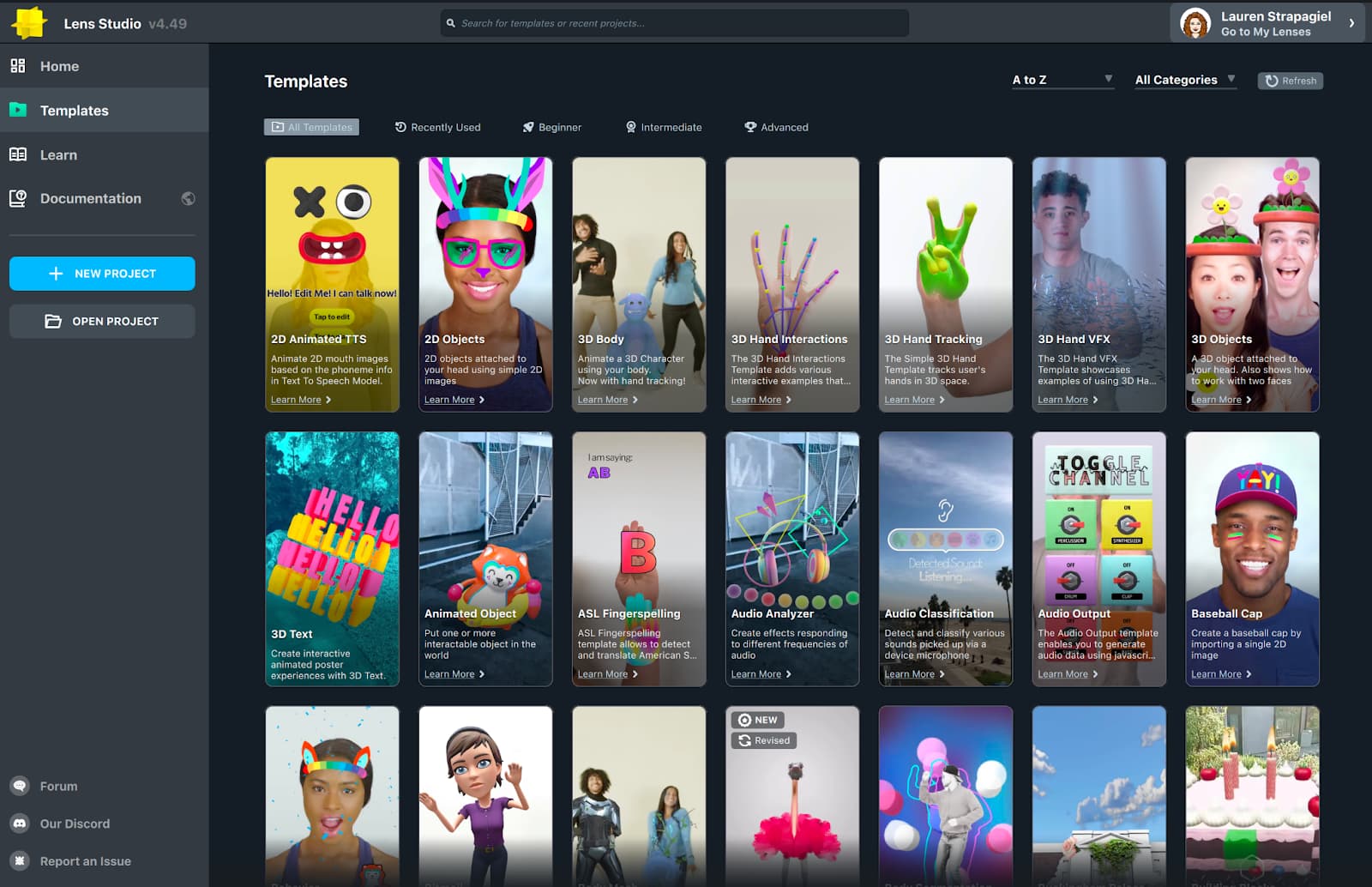Click the Revised badge icon on template card
This screenshot has height=887, width=1372.
tap(744, 740)
